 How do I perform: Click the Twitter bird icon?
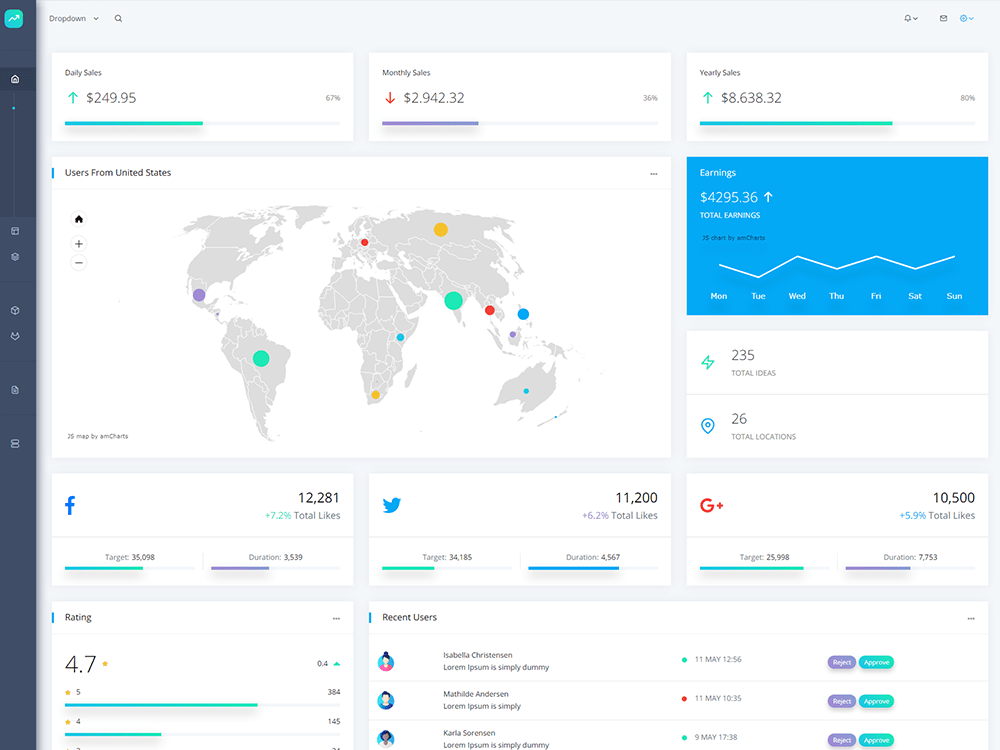coord(392,505)
